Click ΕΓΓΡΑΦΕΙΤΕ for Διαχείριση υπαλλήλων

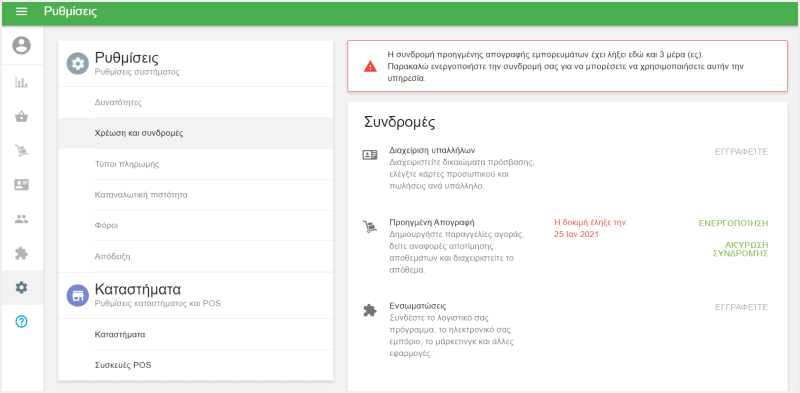[x=741, y=152]
